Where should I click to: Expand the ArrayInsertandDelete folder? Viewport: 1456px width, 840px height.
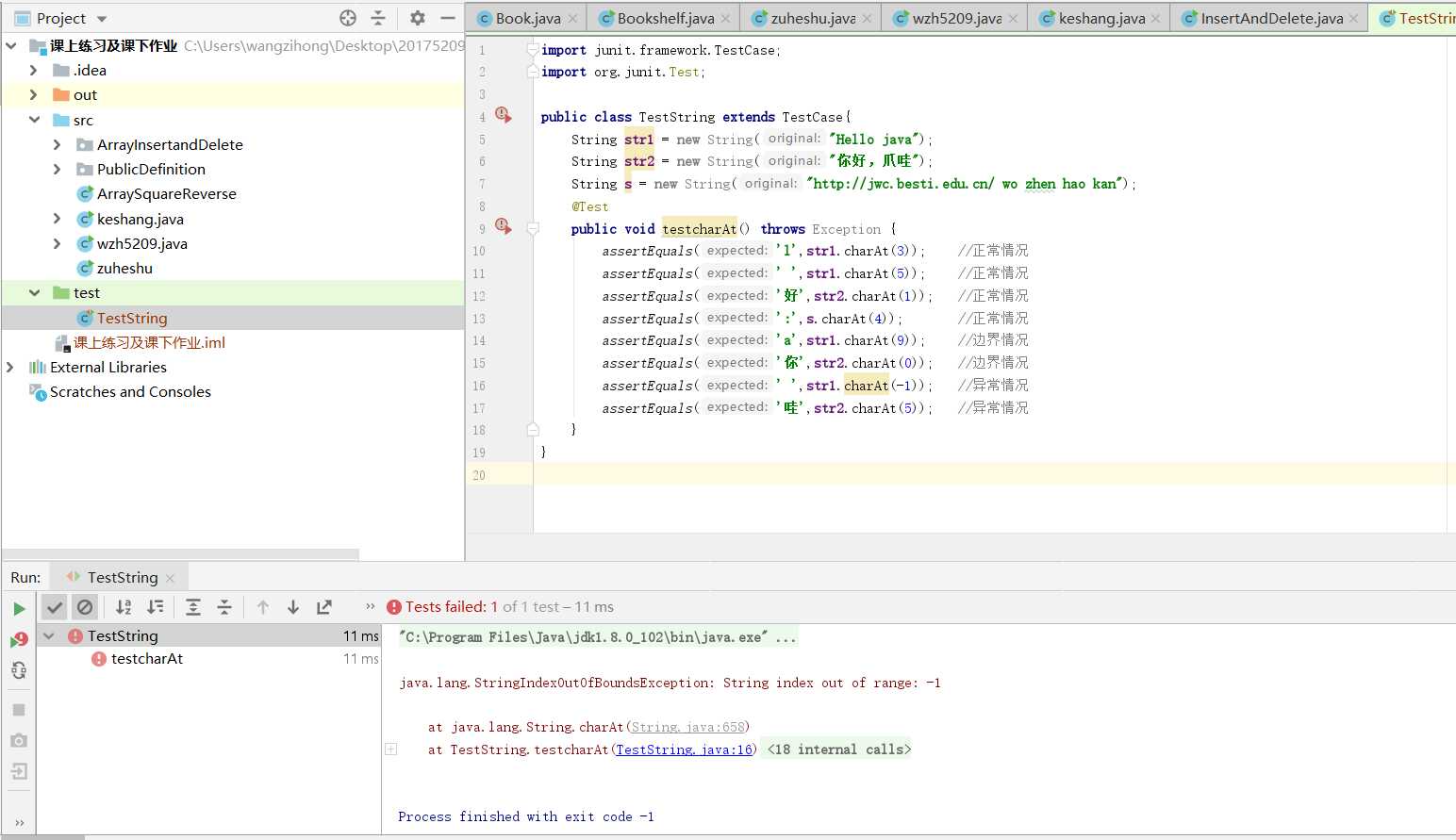(58, 144)
